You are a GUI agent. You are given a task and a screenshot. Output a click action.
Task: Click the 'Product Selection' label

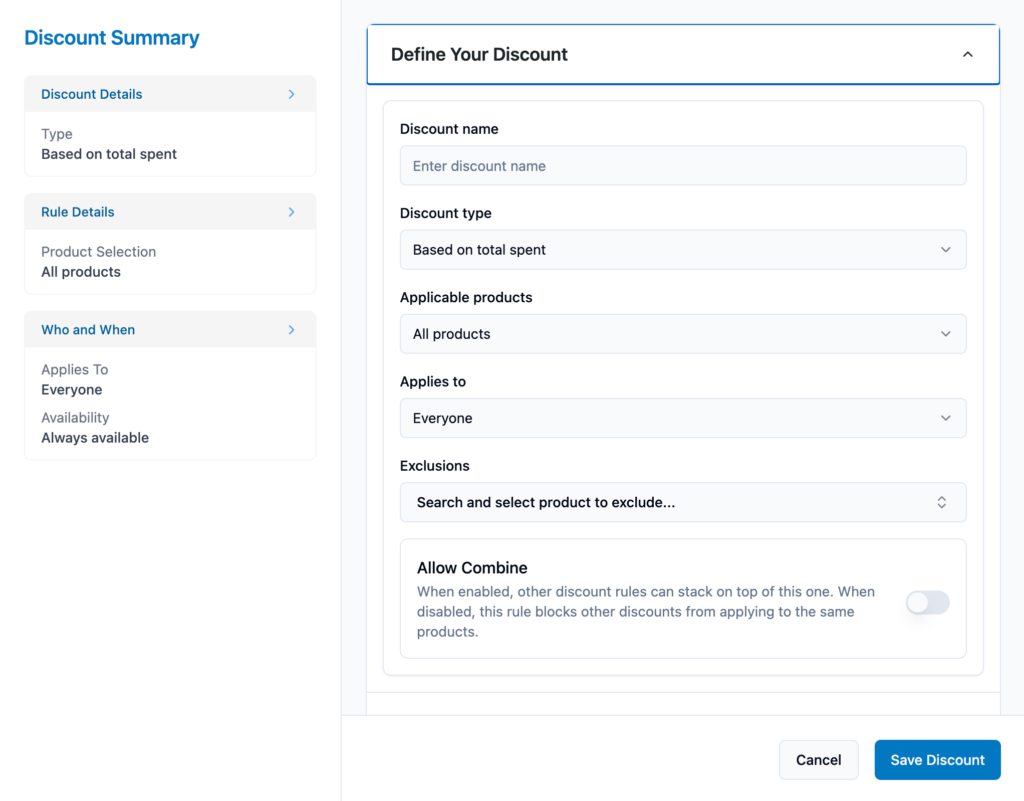99,252
